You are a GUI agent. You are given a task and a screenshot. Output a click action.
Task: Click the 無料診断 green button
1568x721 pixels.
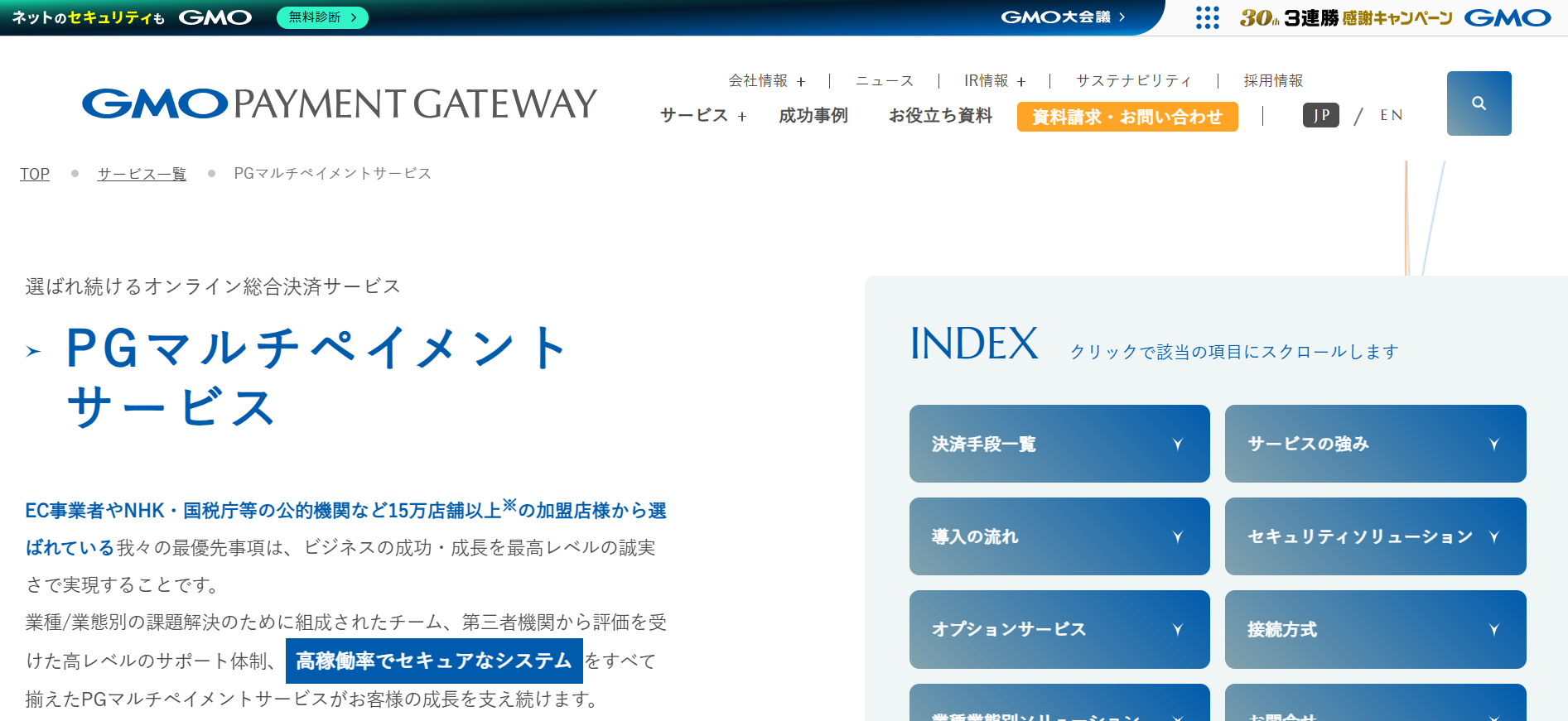[x=322, y=17]
